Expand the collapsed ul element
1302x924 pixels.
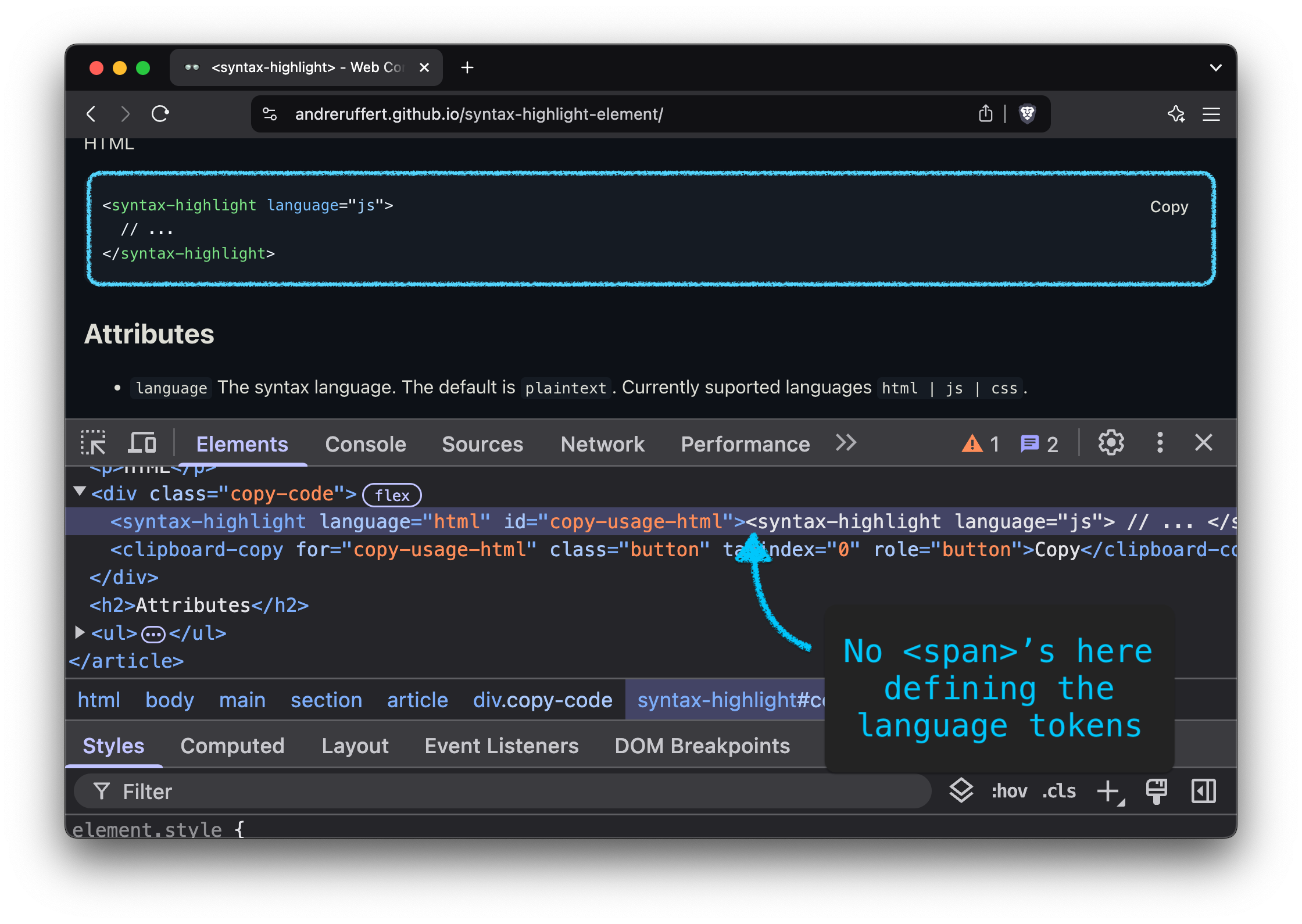pyautogui.click(x=80, y=632)
